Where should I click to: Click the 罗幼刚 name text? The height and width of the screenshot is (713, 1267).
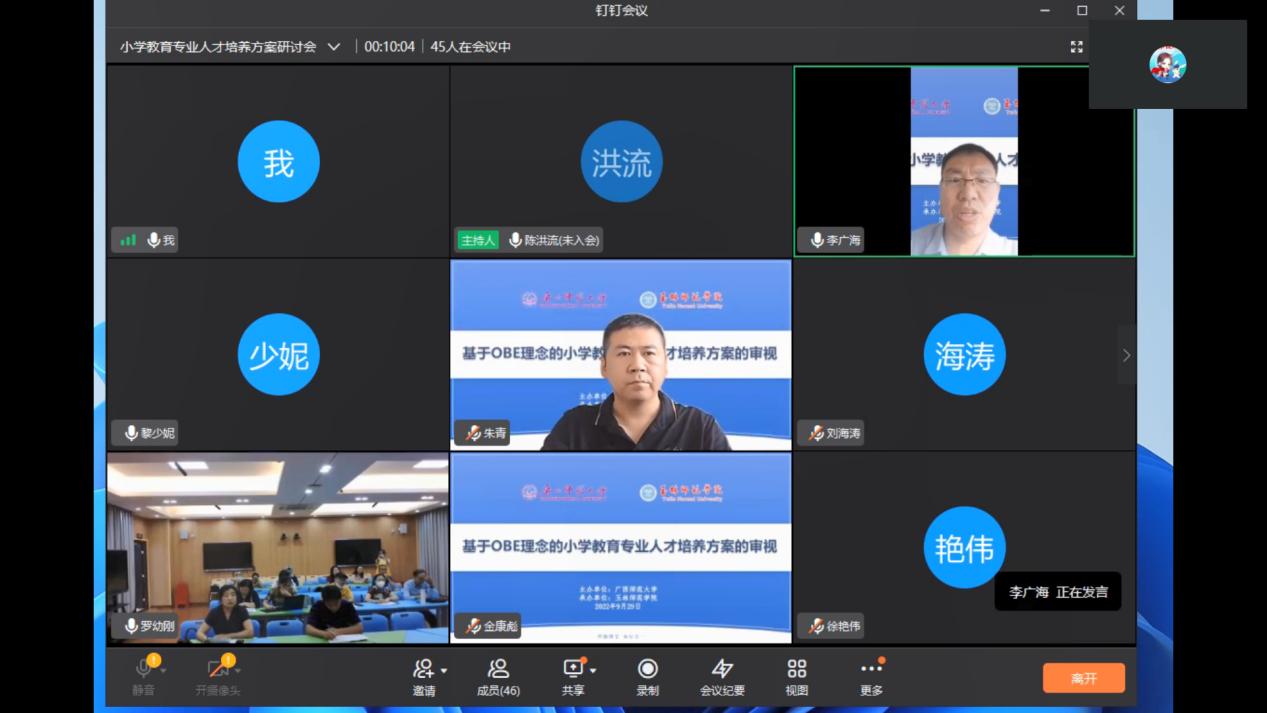click(158, 626)
